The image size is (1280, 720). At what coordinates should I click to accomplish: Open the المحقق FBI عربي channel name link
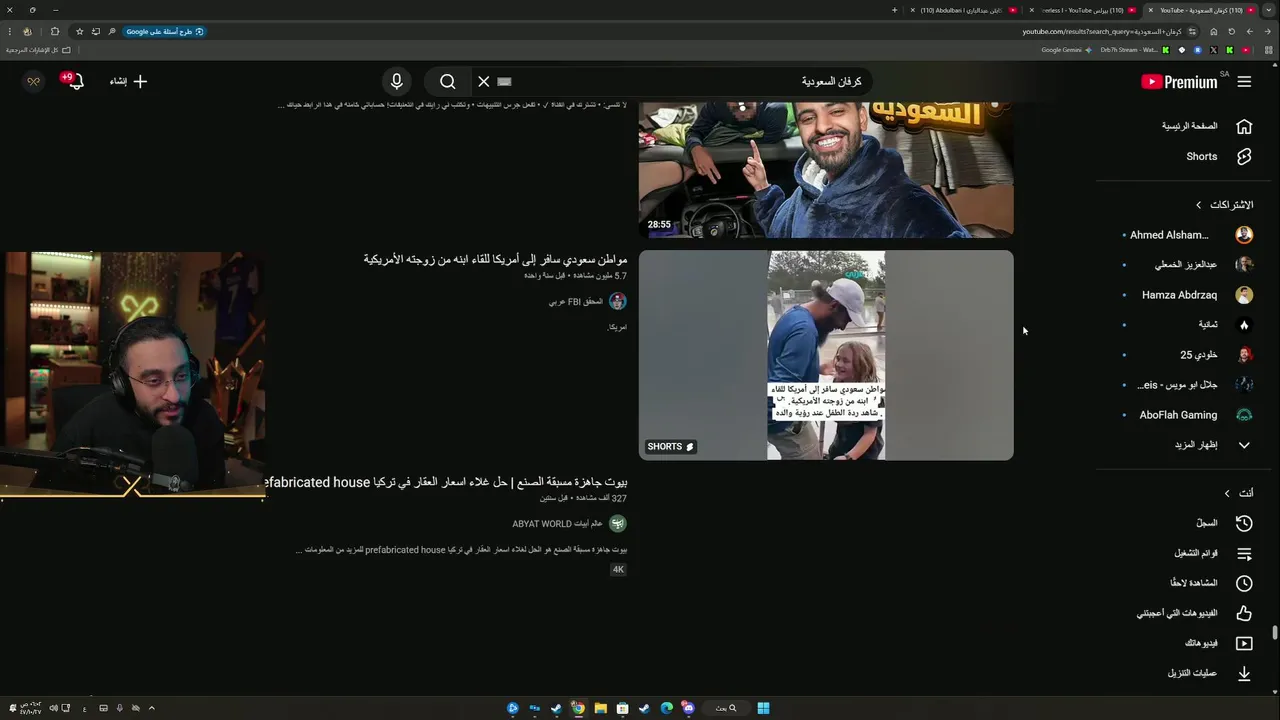576,301
